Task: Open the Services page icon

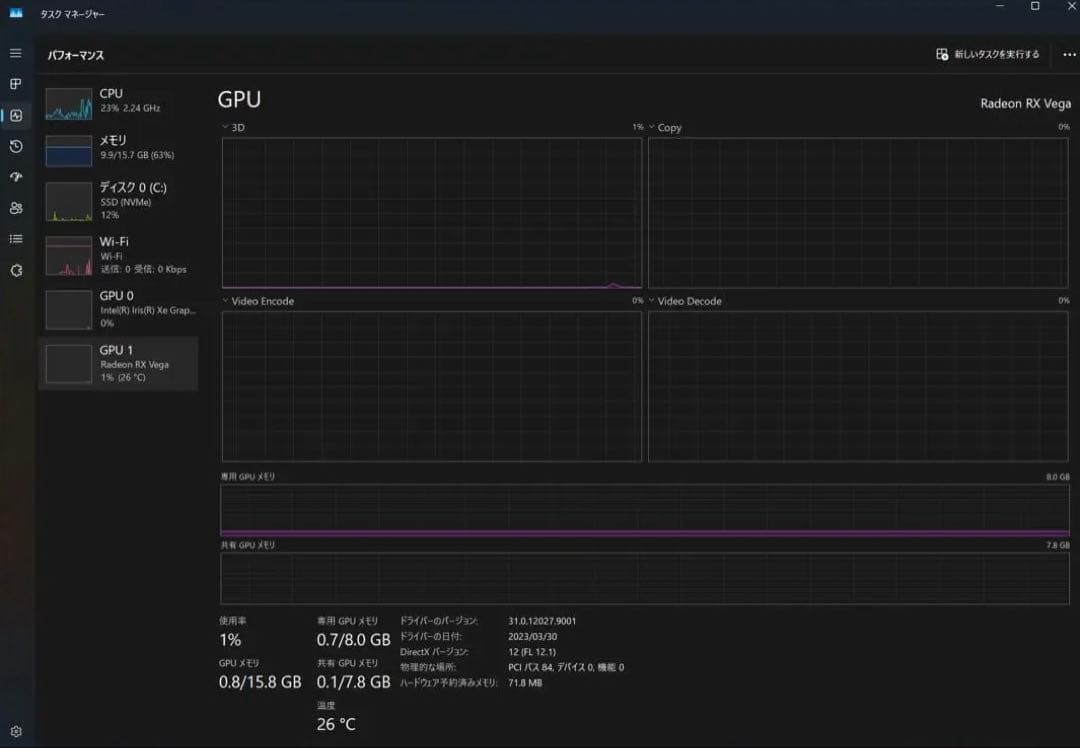Action: point(14,270)
